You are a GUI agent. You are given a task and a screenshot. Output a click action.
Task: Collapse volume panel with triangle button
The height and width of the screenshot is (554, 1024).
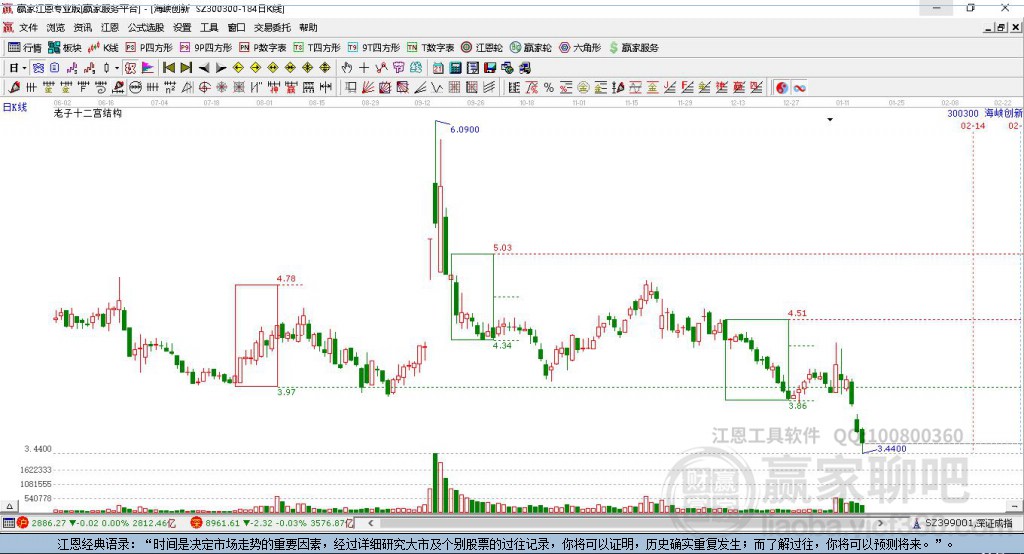(x=9, y=506)
